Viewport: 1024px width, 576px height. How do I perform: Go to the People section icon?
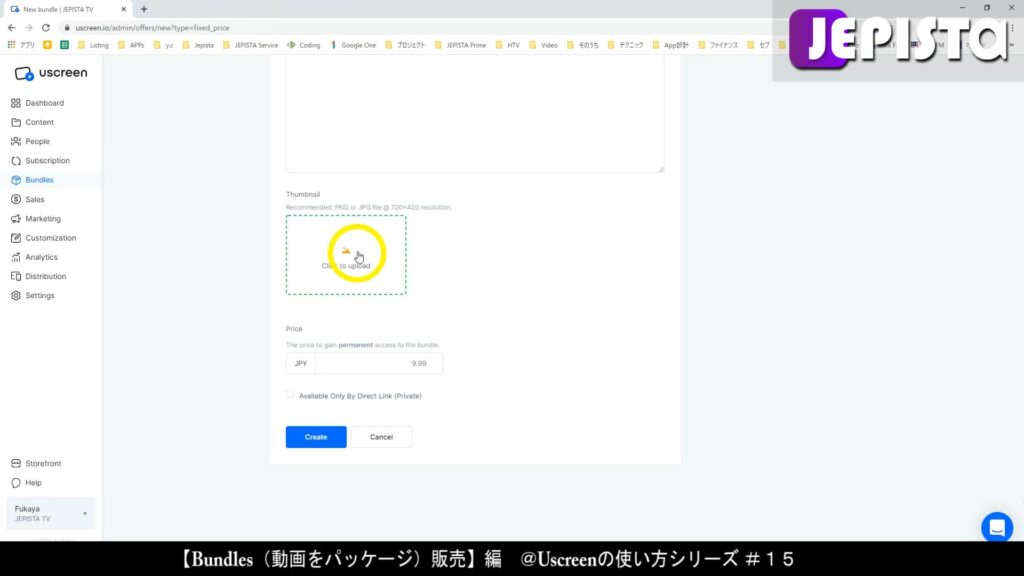click(x=16, y=141)
